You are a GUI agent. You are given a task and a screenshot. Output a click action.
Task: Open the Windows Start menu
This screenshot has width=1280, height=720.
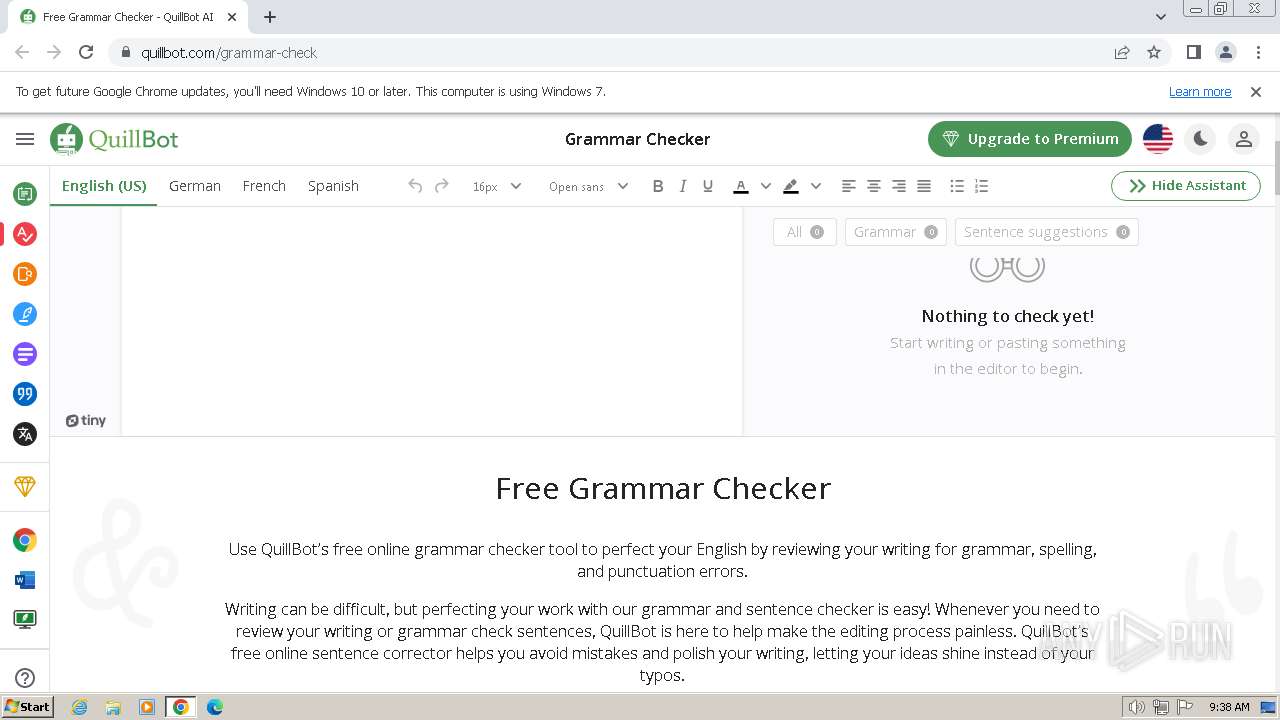(x=28, y=707)
